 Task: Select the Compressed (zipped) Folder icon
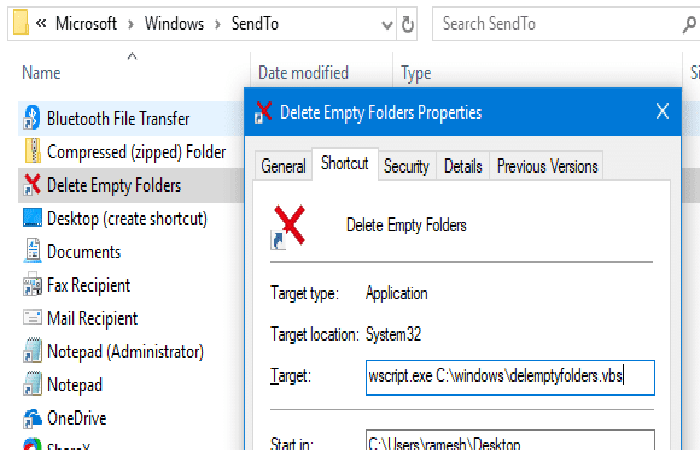(33, 151)
